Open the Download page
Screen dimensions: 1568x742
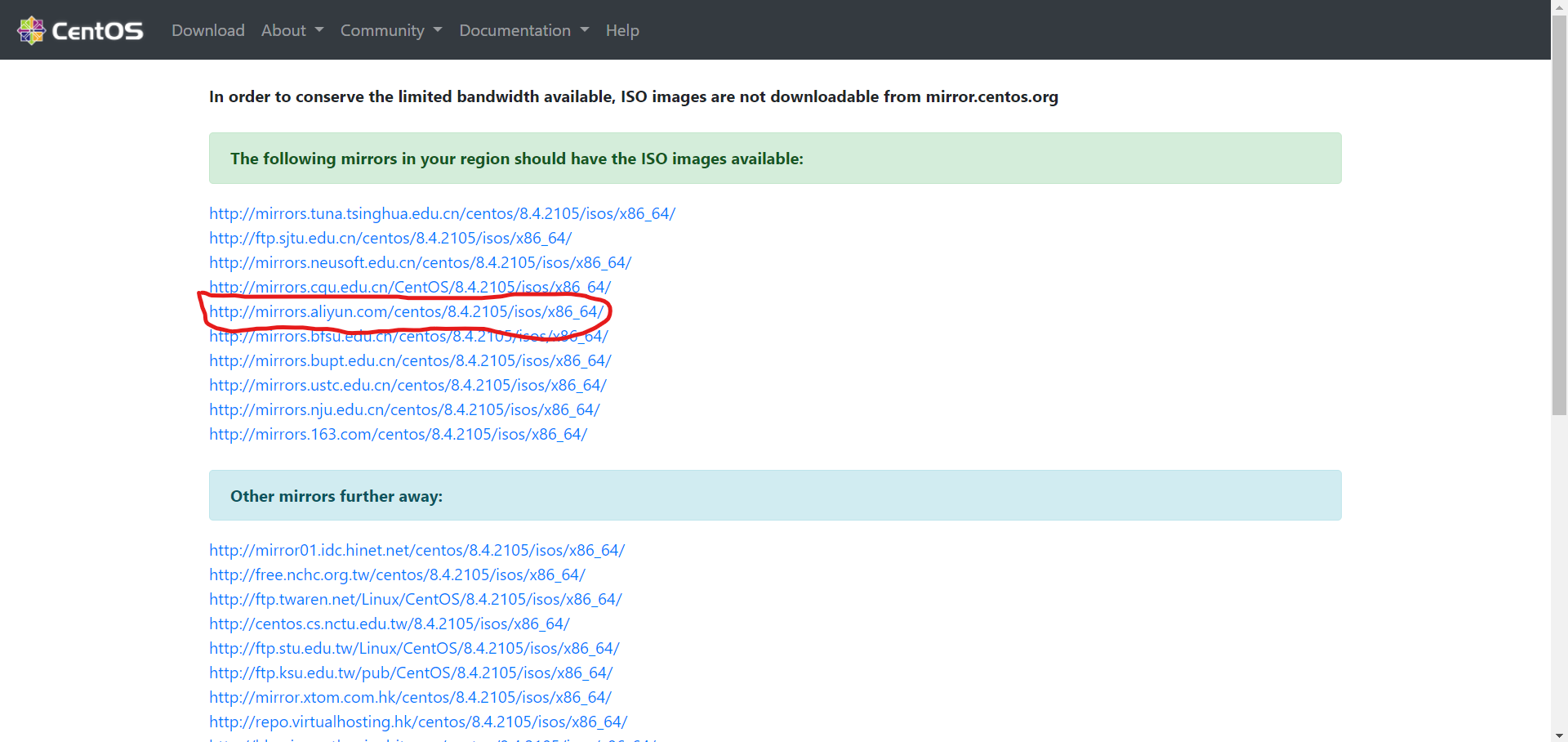coord(208,30)
